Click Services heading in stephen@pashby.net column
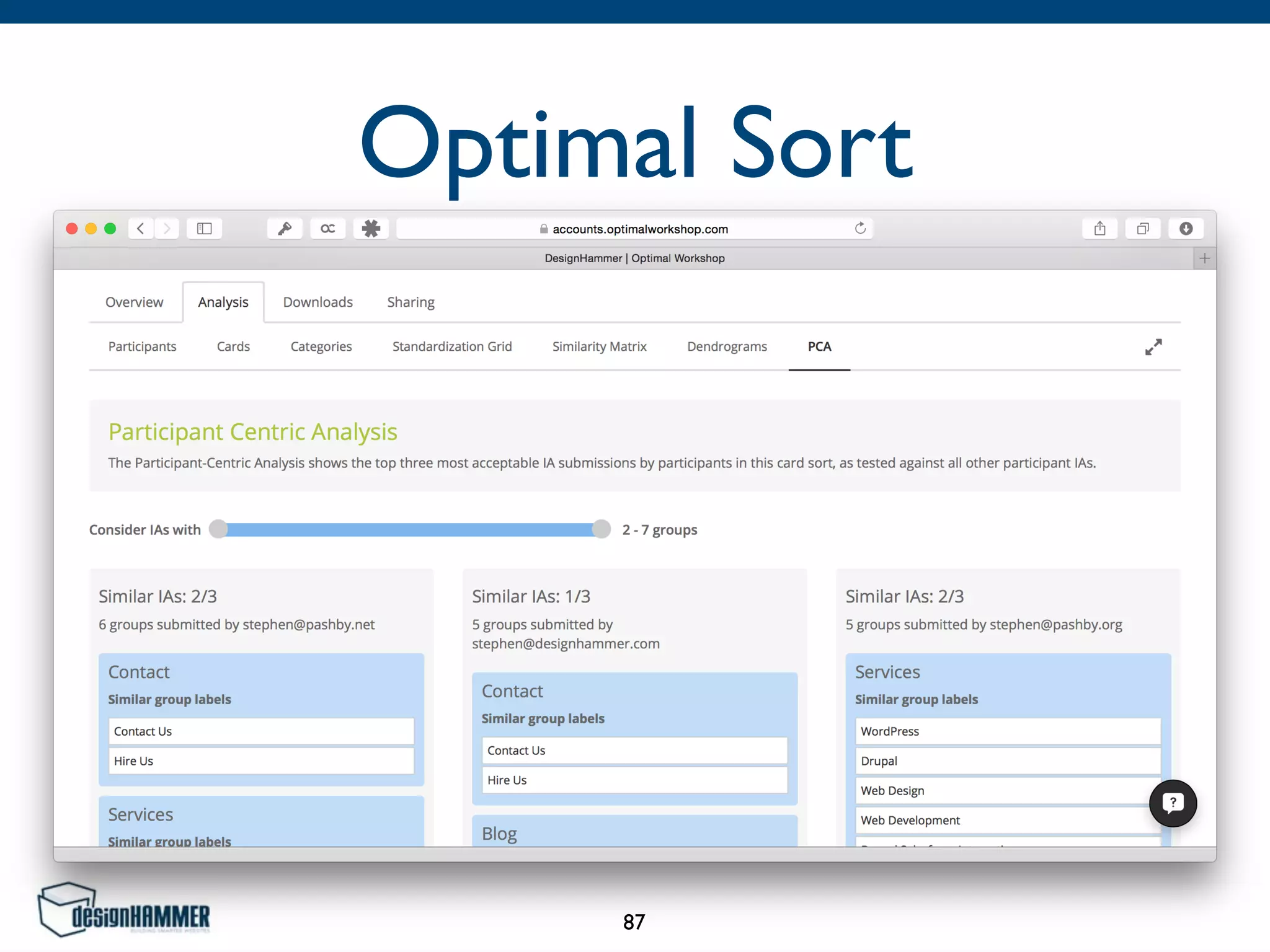 (x=141, y=814)
